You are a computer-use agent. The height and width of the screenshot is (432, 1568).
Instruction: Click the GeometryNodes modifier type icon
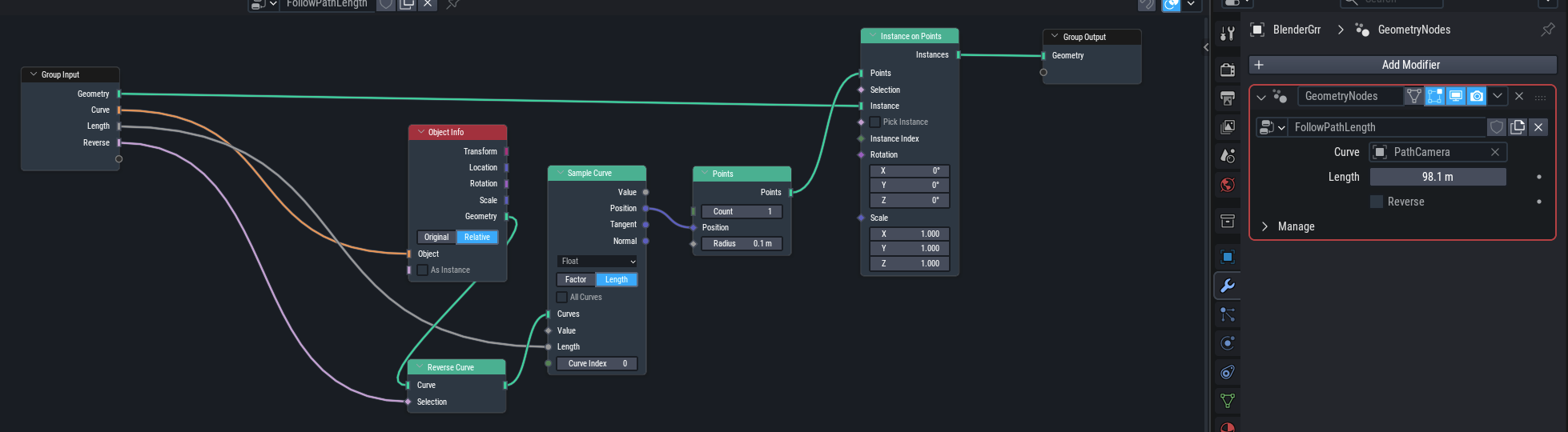[x=1280, y=96]
